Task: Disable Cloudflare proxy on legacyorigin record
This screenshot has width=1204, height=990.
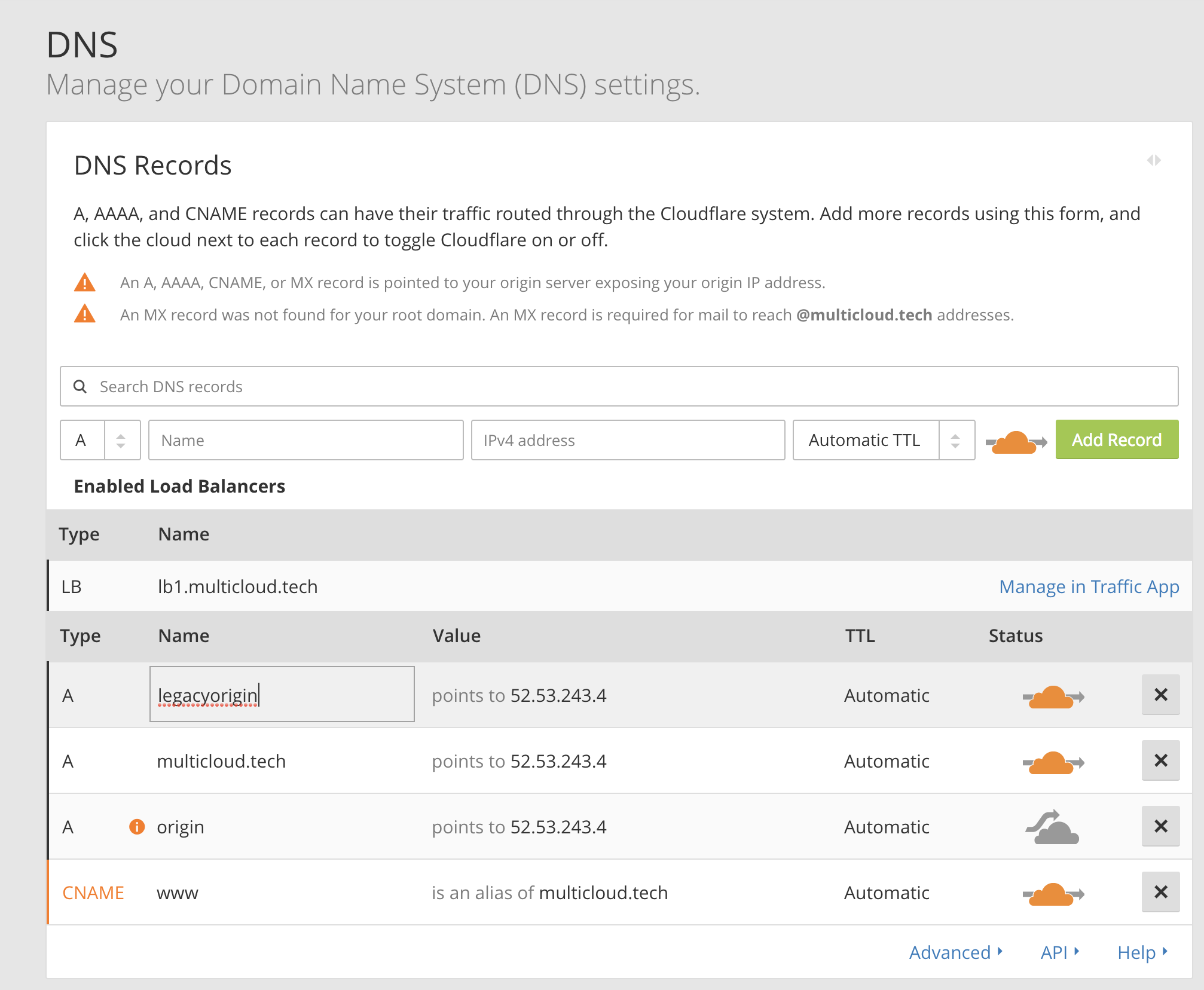Action: click(1053, 696)
